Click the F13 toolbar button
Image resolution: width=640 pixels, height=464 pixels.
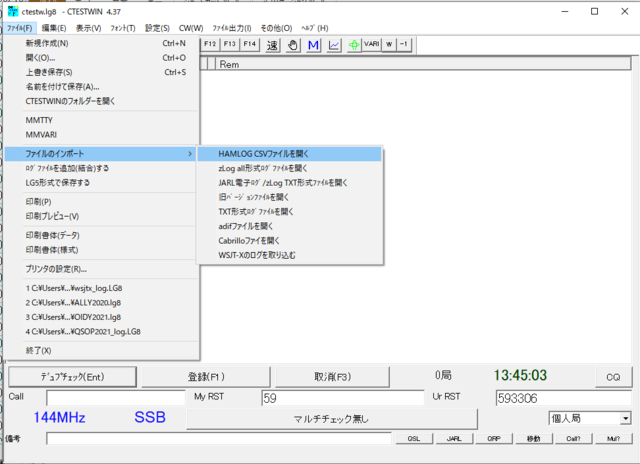230,44
